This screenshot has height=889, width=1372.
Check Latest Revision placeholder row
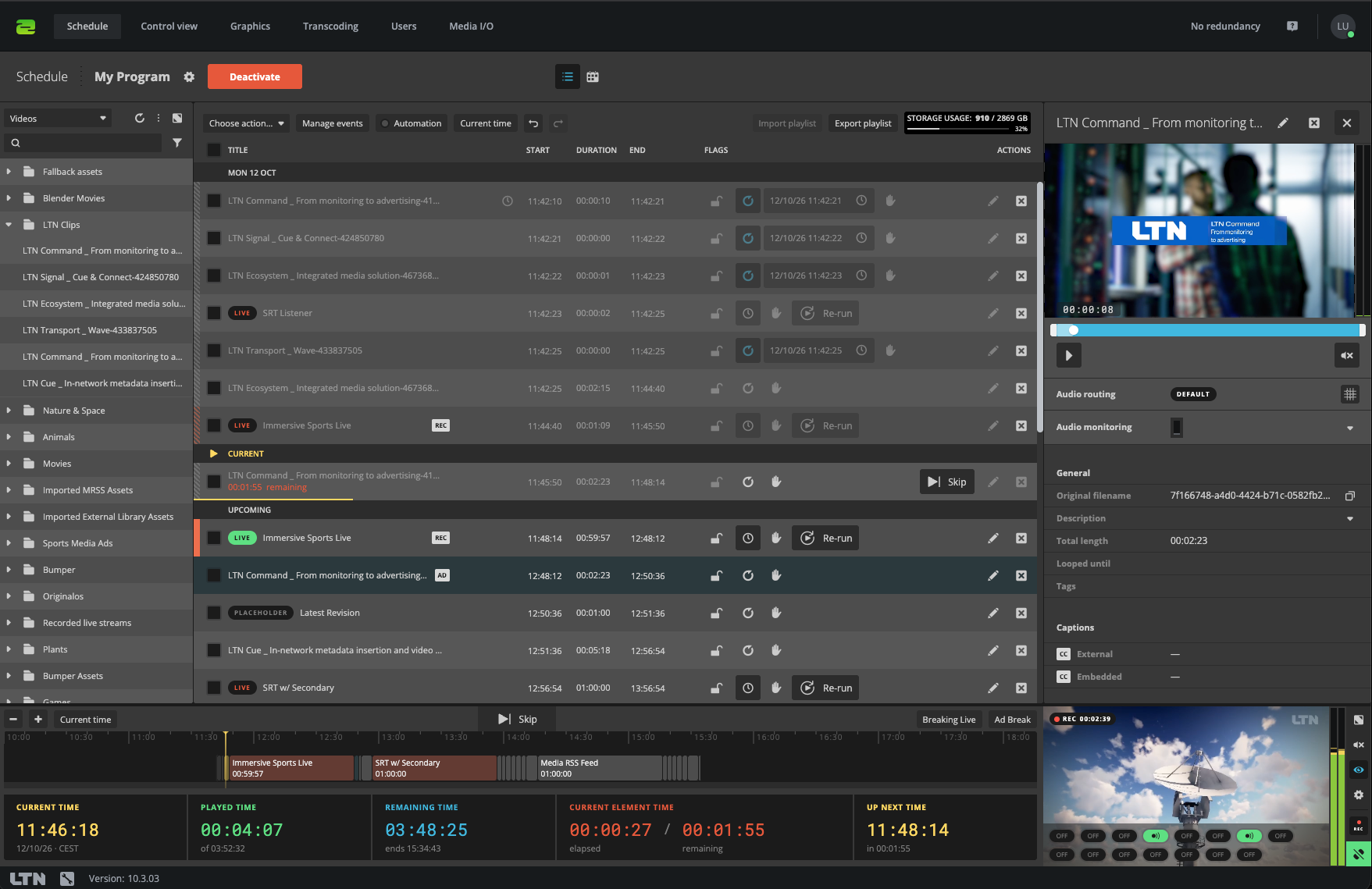tap(213, 613)
